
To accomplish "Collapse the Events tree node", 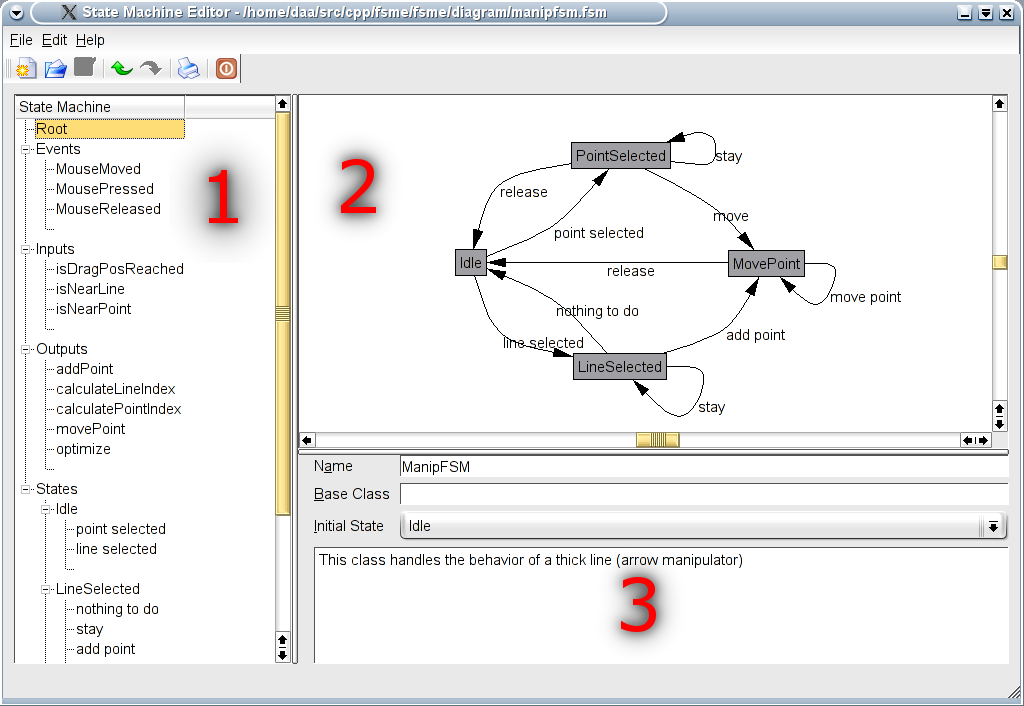I will tap(26, 149).
